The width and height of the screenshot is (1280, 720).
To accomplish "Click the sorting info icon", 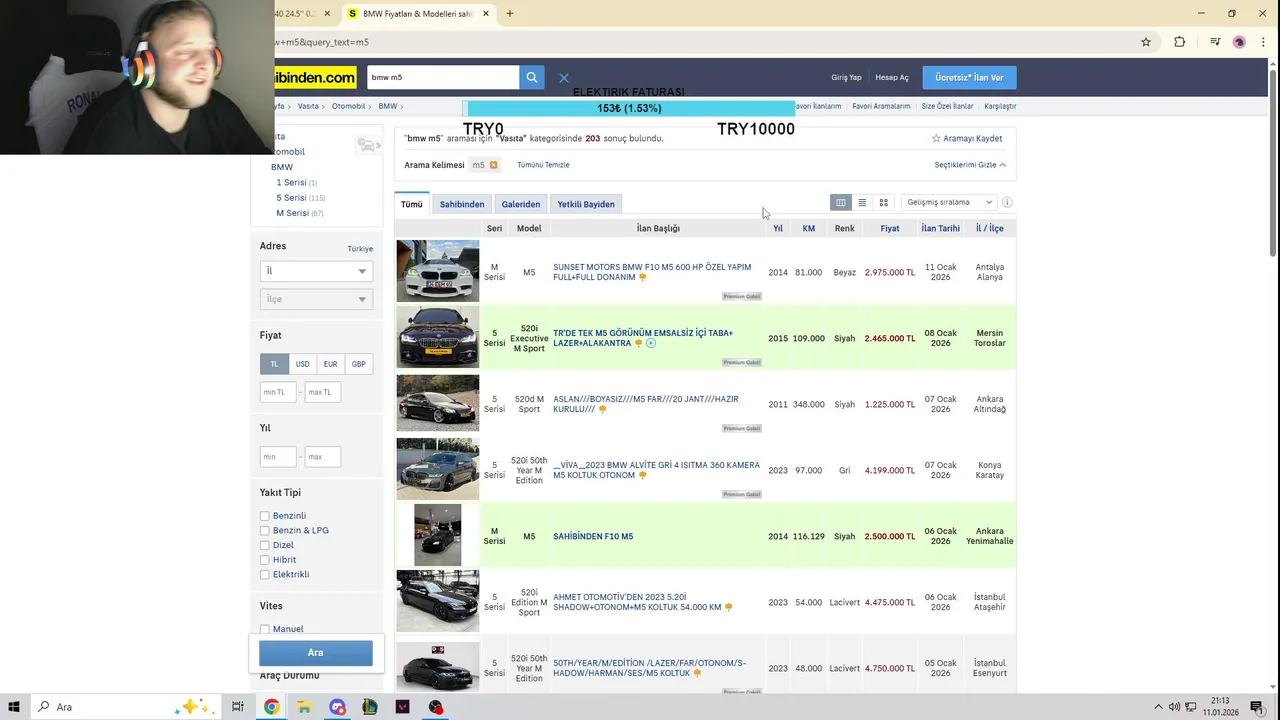I will coord(1007,203).
